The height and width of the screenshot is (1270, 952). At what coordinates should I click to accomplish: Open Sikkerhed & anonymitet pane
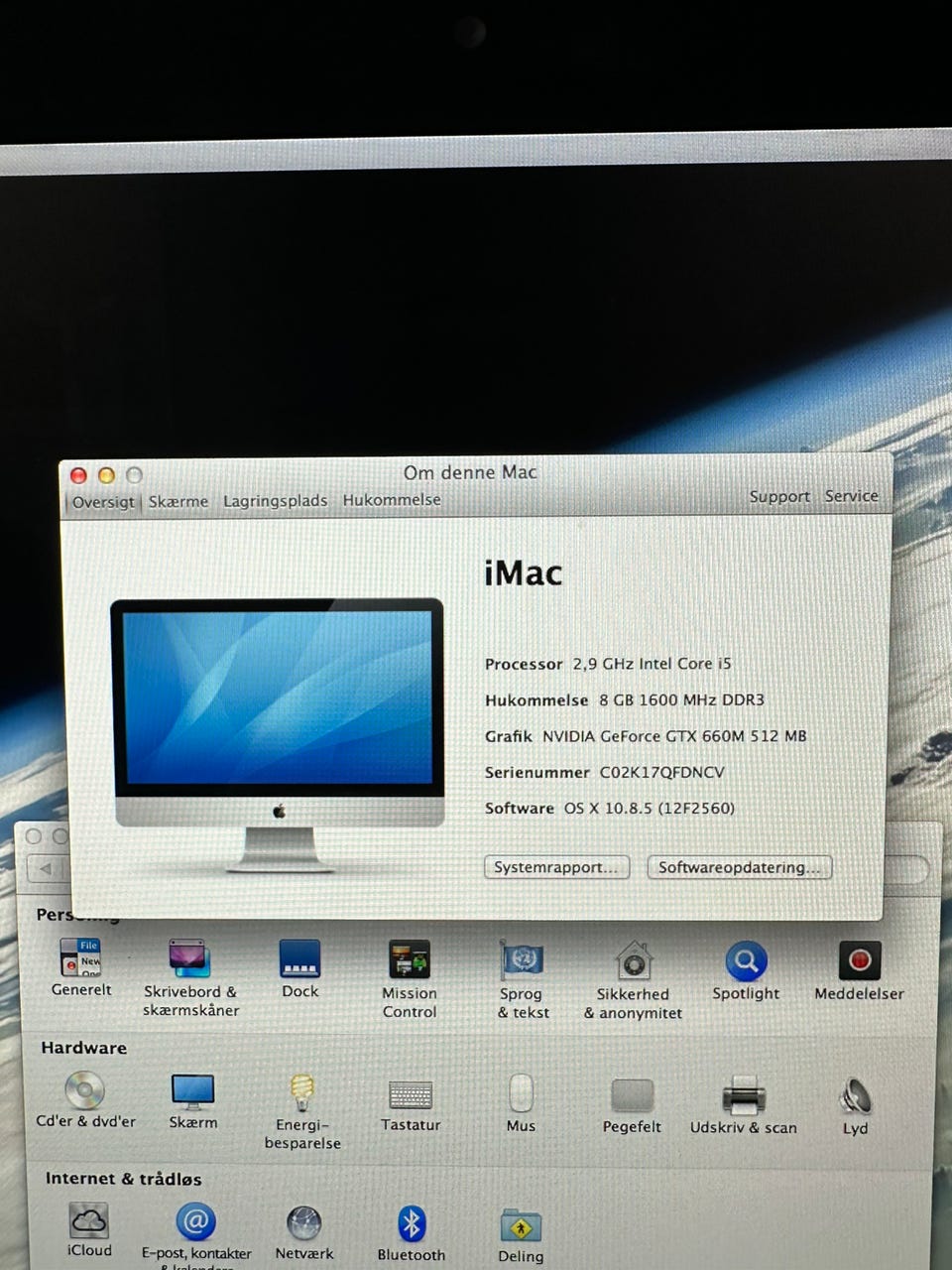633,980
